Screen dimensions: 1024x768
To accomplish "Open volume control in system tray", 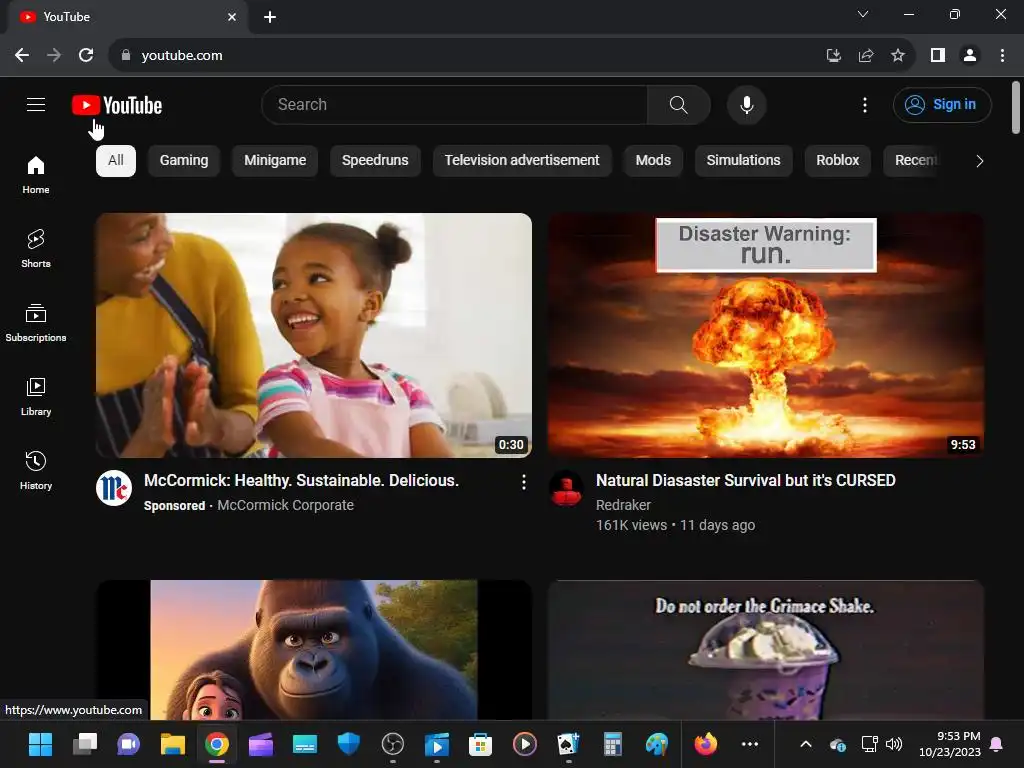I will [894, 744].
